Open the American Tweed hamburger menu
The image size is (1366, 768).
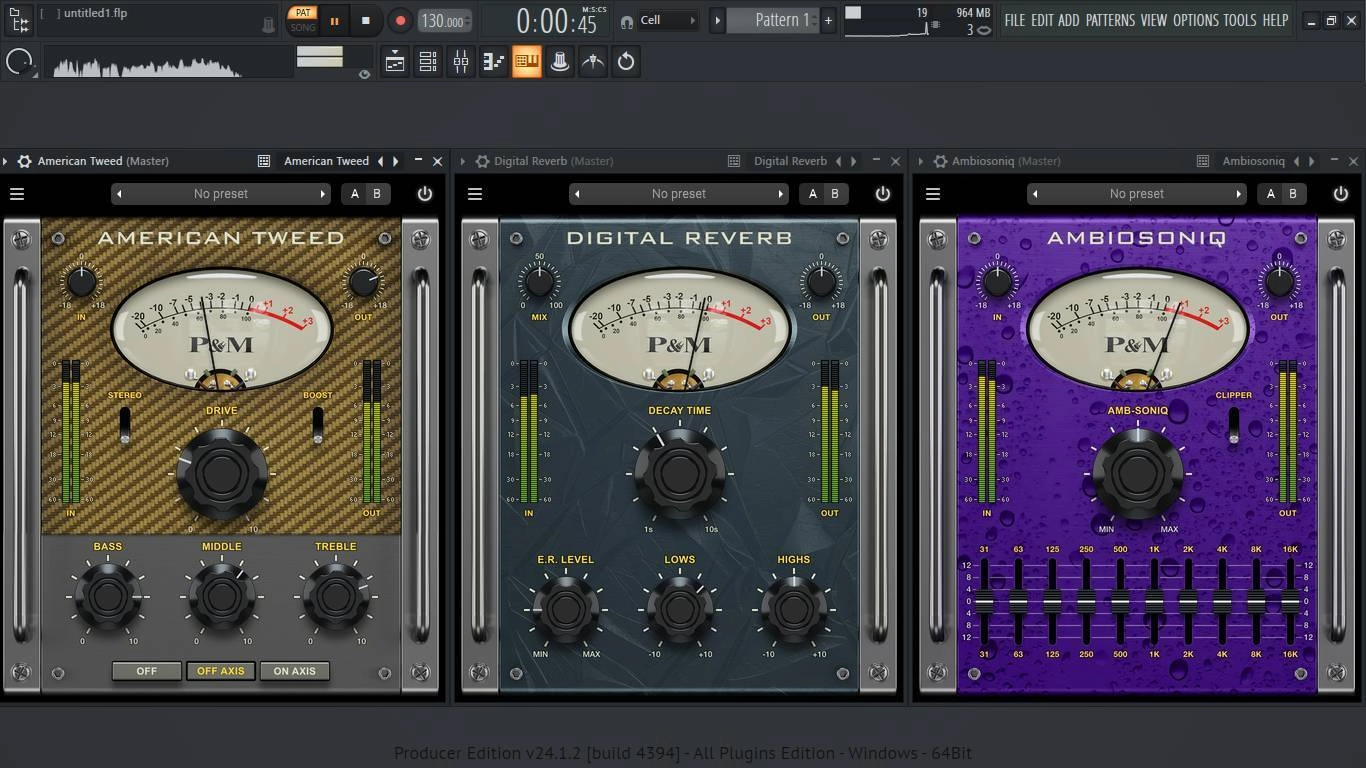point(17,194)
